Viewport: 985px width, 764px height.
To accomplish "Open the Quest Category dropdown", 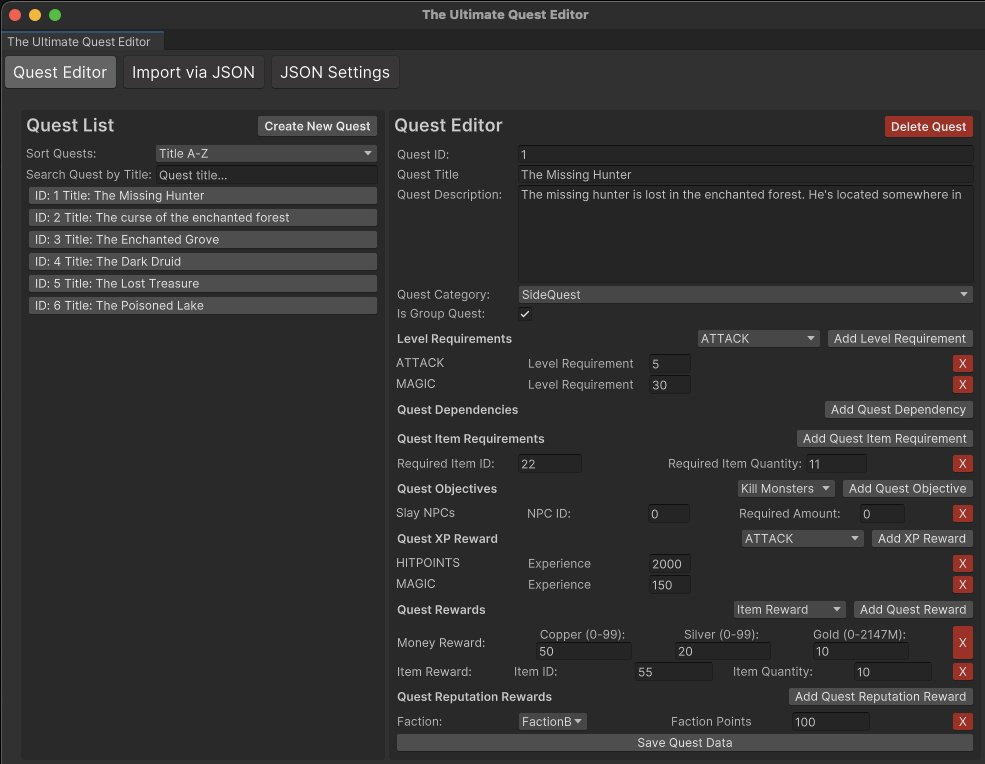I will click(742, 294).
